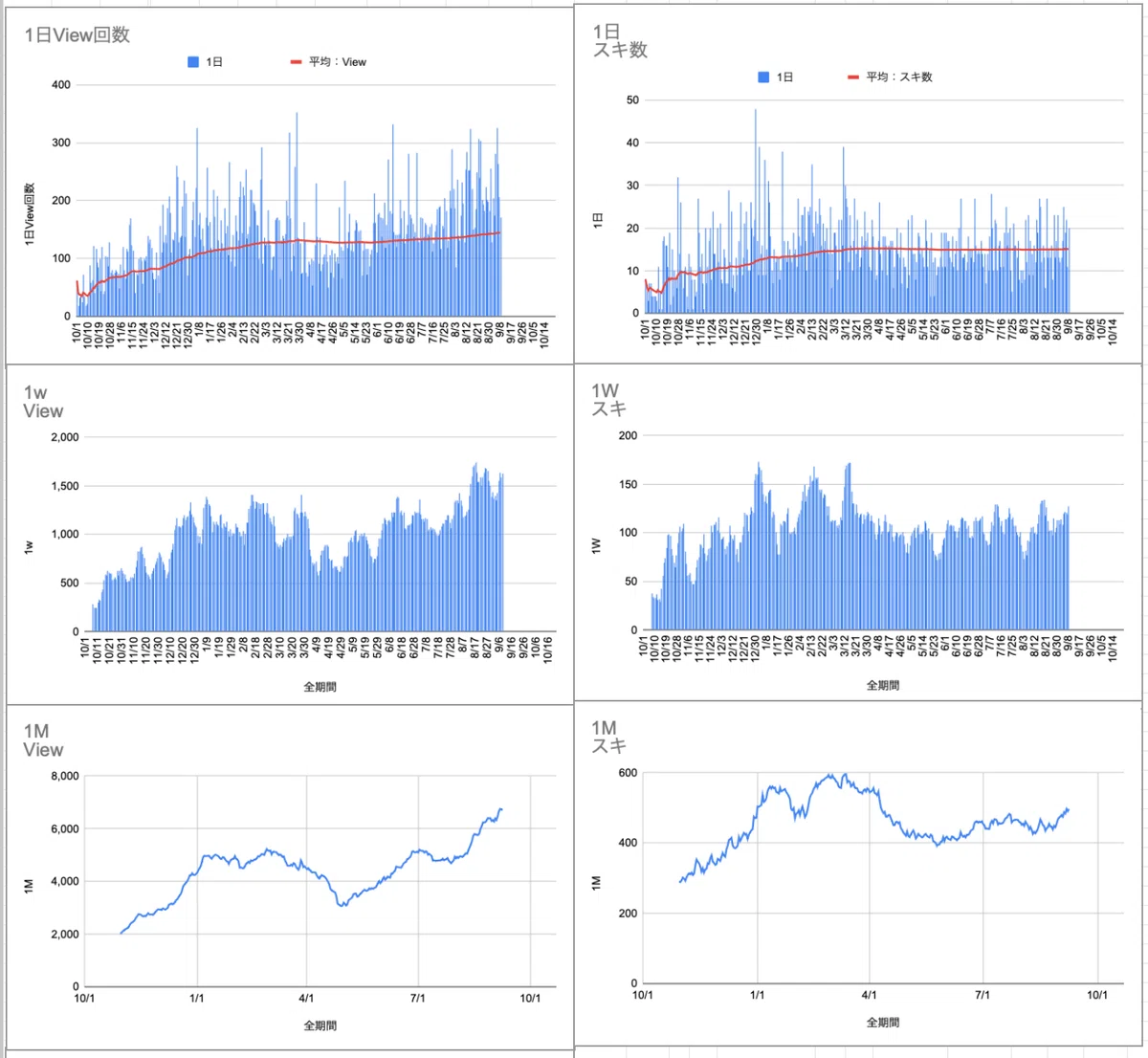Click the 1/1 date label in 1M スキ chart

(757, 995)
